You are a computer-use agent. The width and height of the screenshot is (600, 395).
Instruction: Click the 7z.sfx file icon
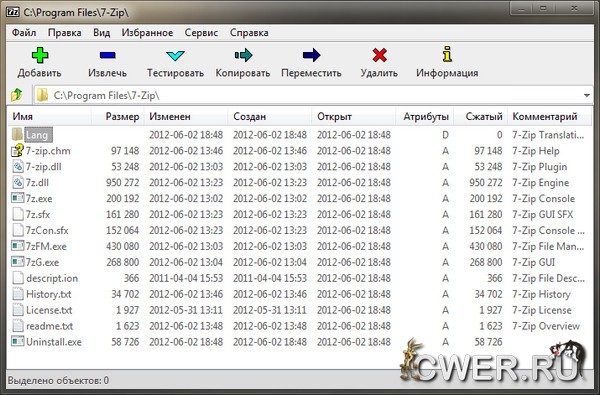18,214
